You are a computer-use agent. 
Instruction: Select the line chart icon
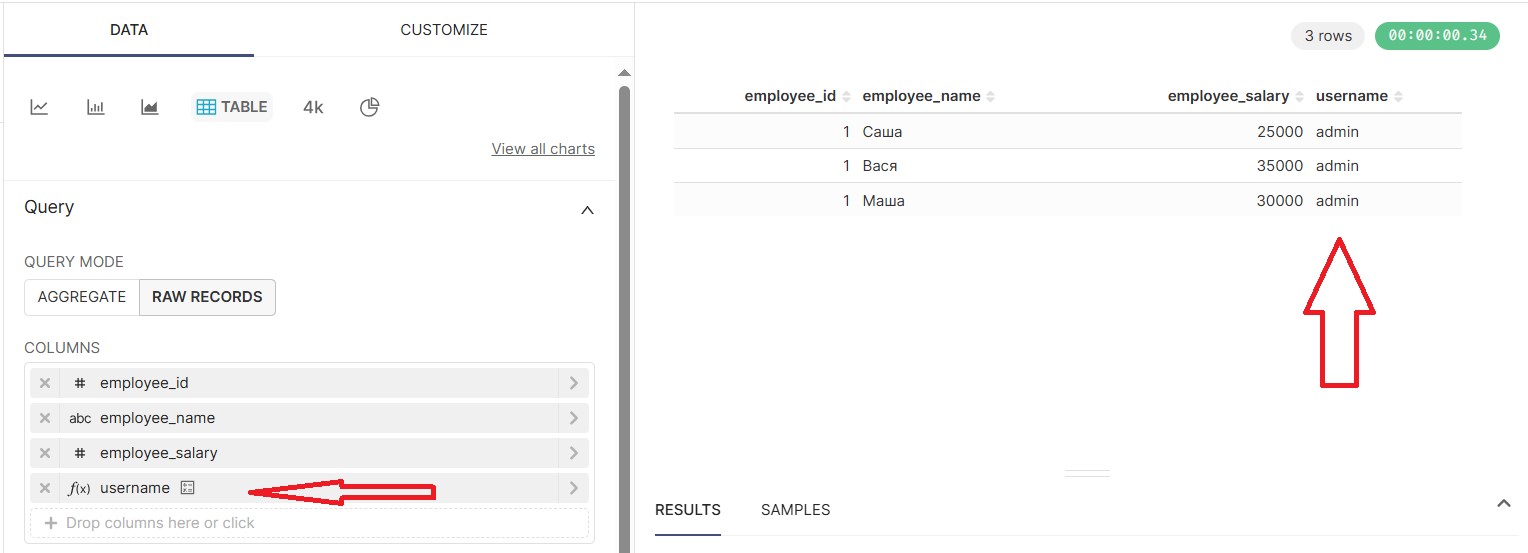click(39, 107)
